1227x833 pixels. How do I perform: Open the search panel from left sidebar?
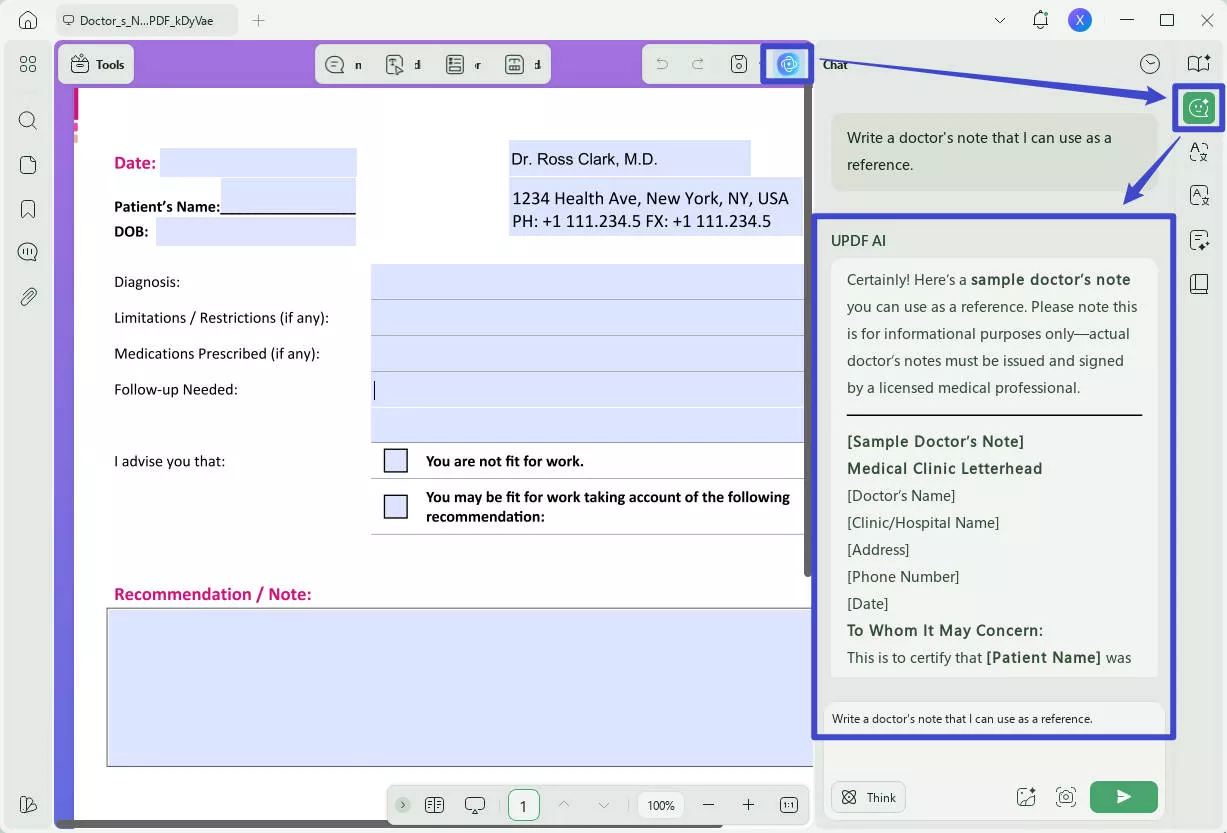coord(28,121)
